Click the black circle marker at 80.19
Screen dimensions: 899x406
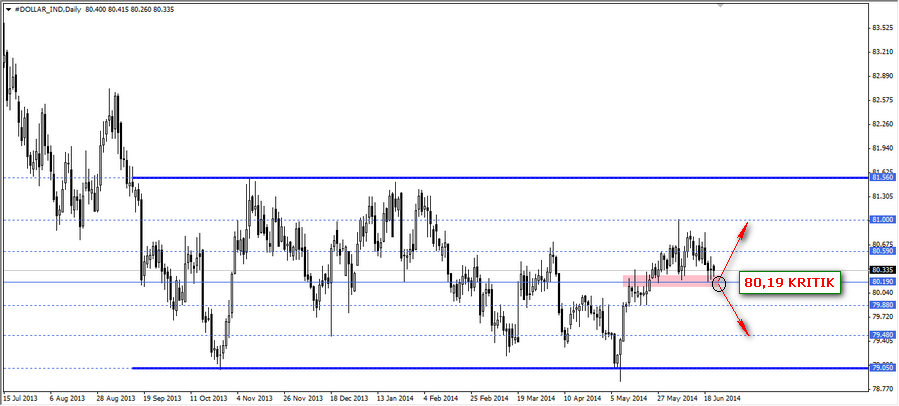(x=721, y=284)
